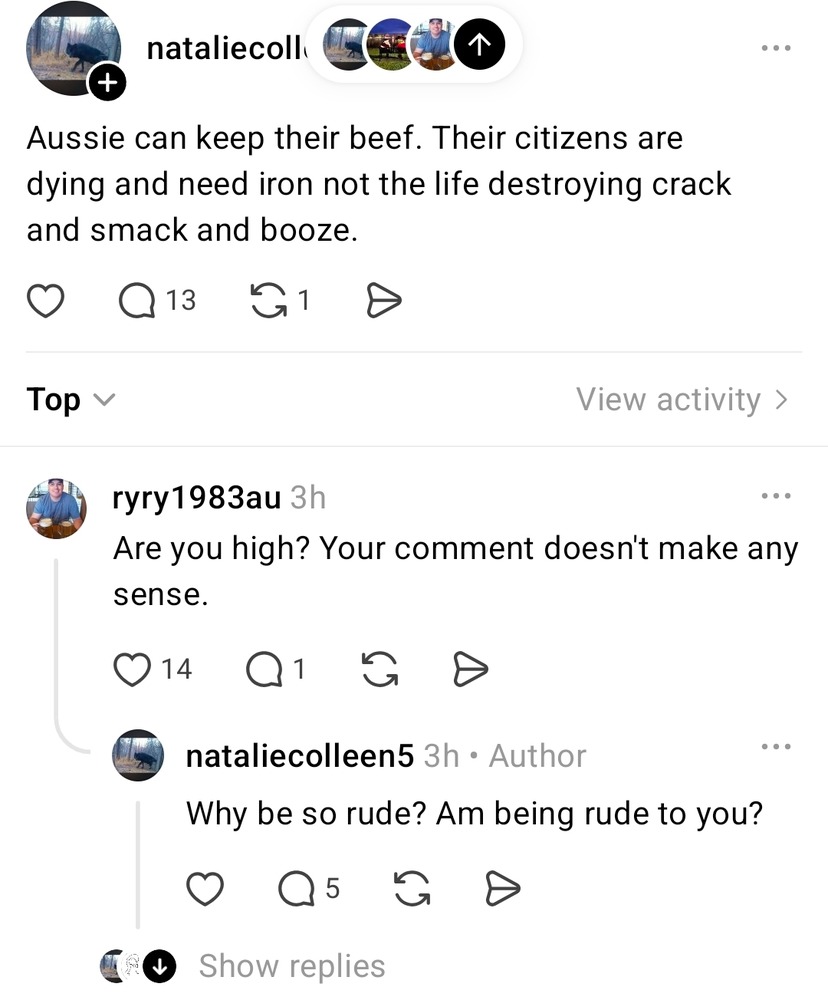
Task: Open ryry1983au's profile picture
Action: point(56,508)
